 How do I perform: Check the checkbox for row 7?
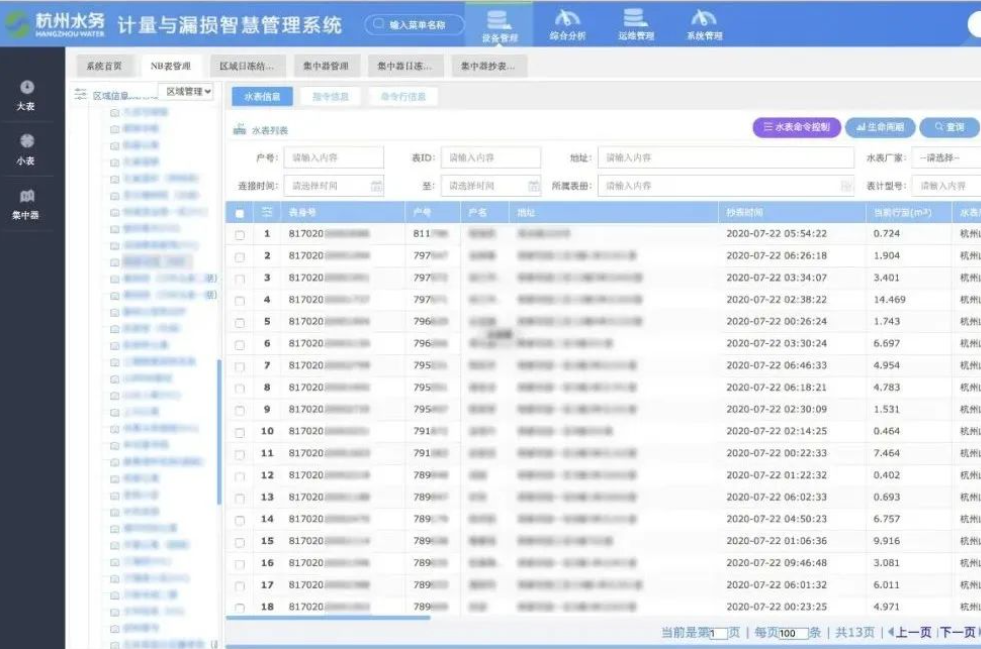tap(239, 367)
